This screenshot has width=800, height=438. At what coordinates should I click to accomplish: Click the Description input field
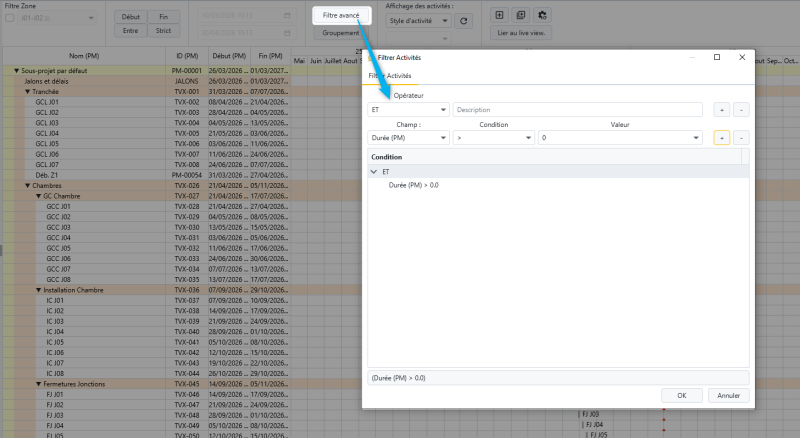[x=580, y=109]
